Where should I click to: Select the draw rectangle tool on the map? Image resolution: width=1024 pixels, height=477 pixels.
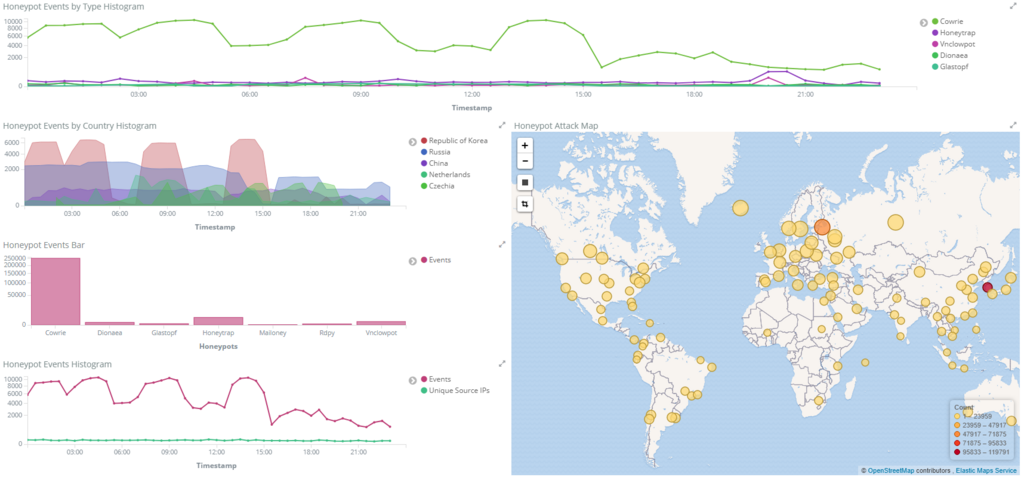(x=524, y=182)
